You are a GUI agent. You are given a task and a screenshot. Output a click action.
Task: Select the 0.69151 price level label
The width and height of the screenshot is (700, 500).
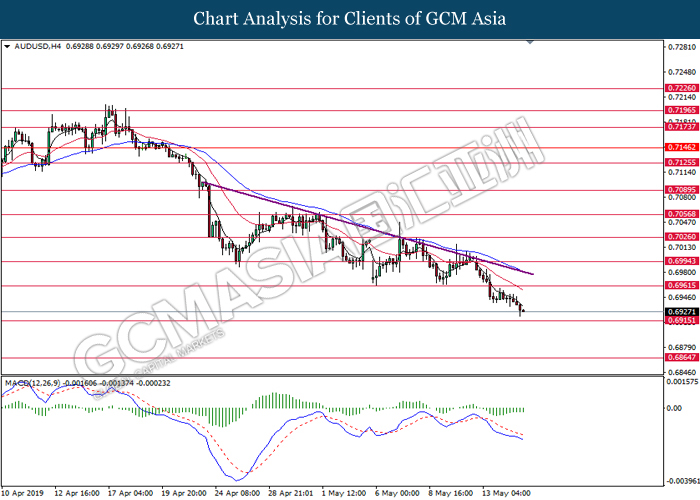pos(682,321)
